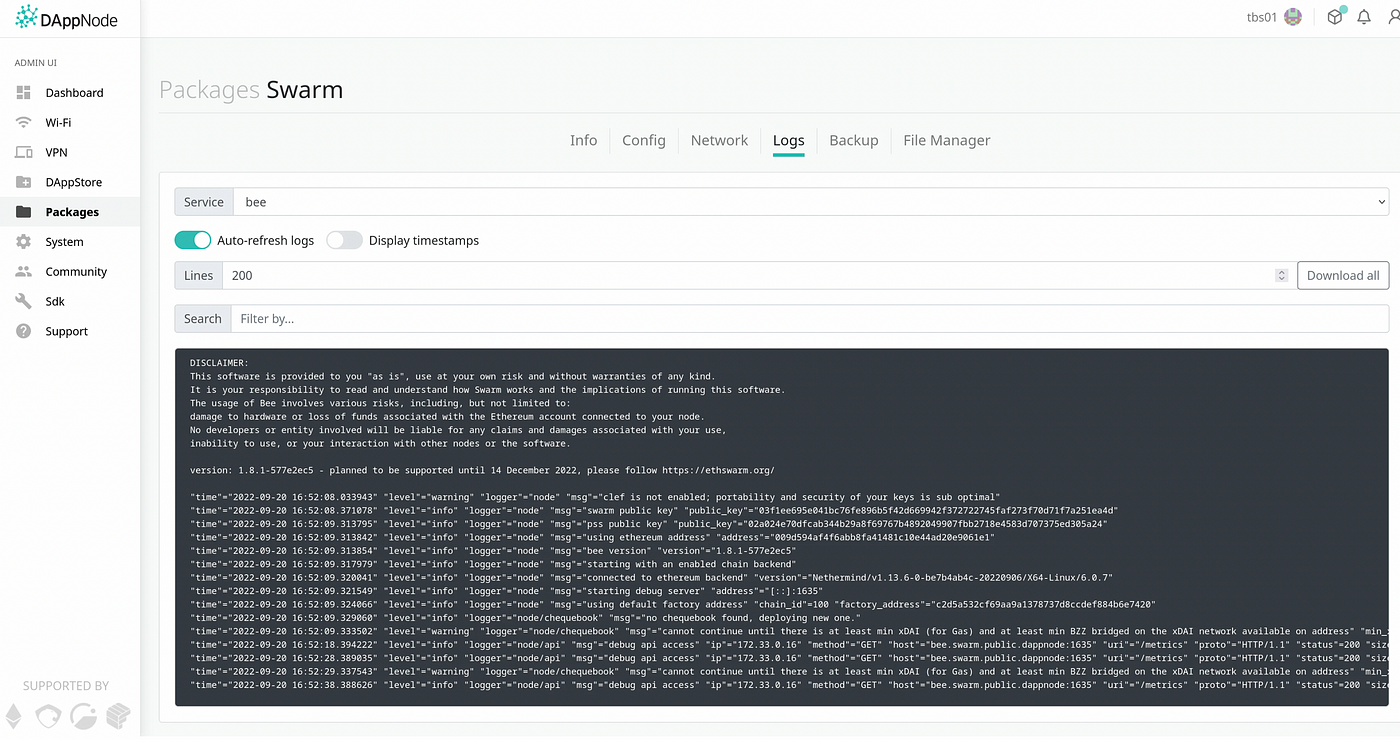Click the circular G supporter logo
Screen dimensions: 1400x740
(x=84, y=715)
